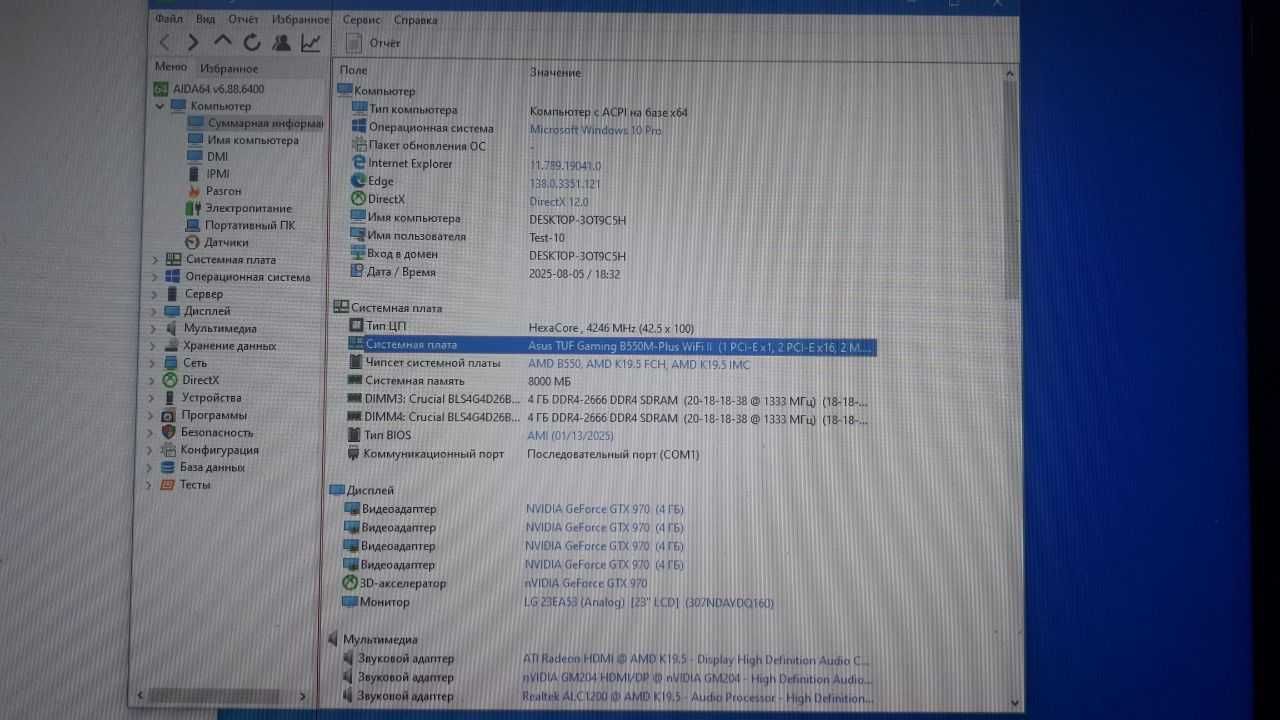Click the Edge browser icon in the list
The image size is (1280, 720).
[359, 181]
